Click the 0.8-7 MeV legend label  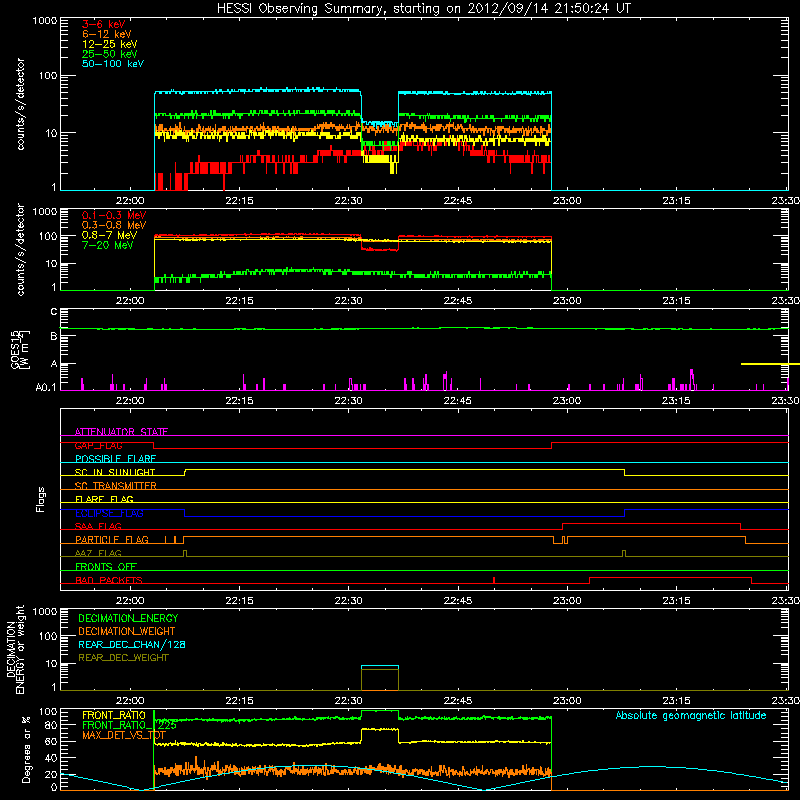coord(109,235)
